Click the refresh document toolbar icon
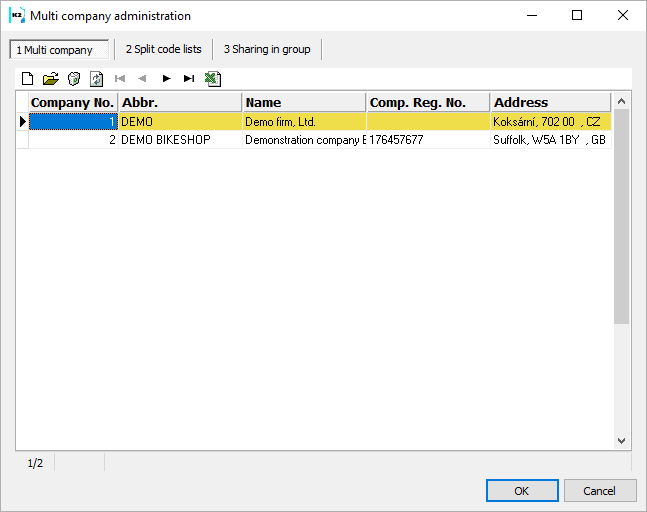 click(97, 78)
